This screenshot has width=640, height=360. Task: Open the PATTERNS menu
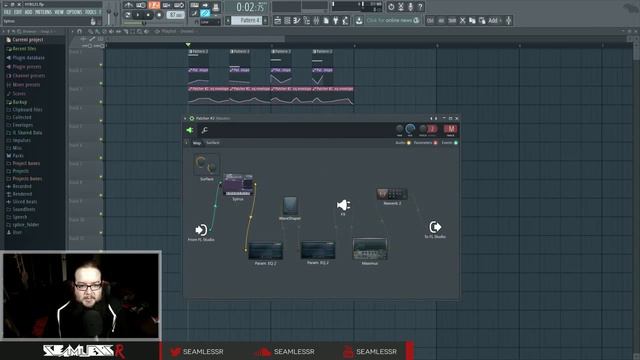pos(43,12)
